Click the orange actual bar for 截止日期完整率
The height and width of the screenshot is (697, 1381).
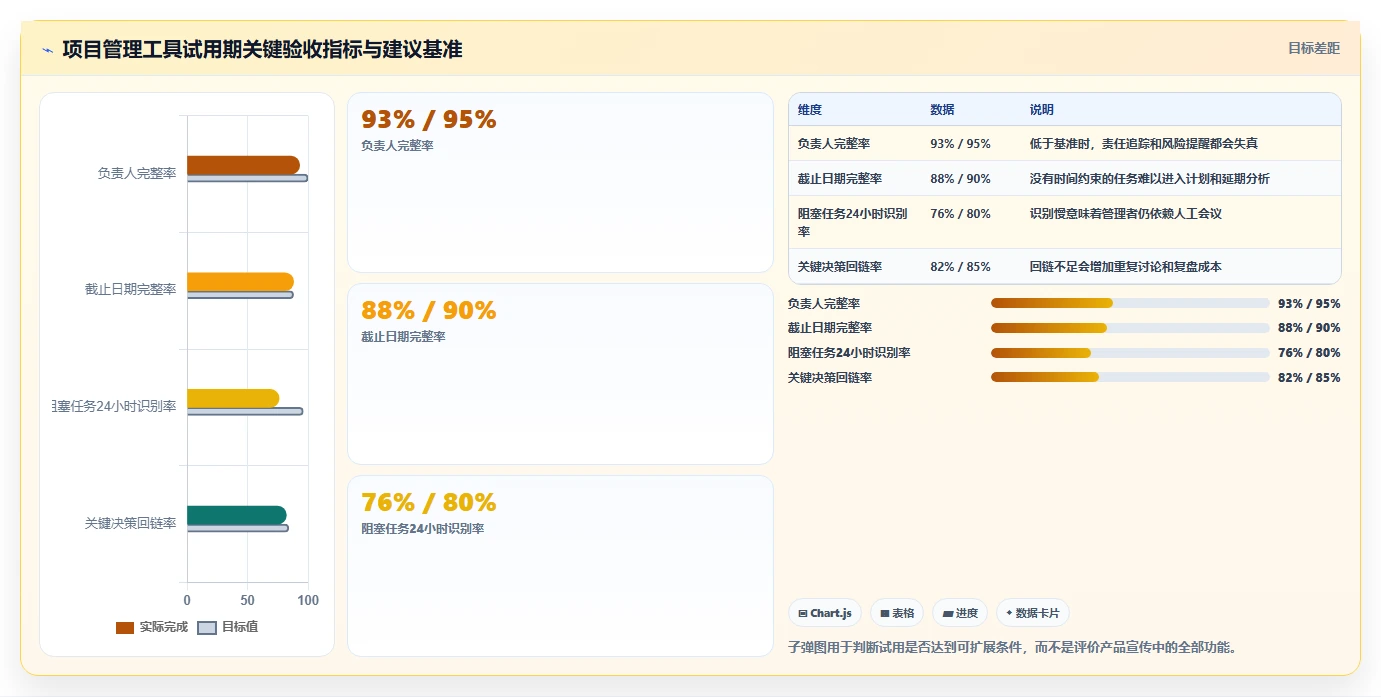tap(240, 282)
